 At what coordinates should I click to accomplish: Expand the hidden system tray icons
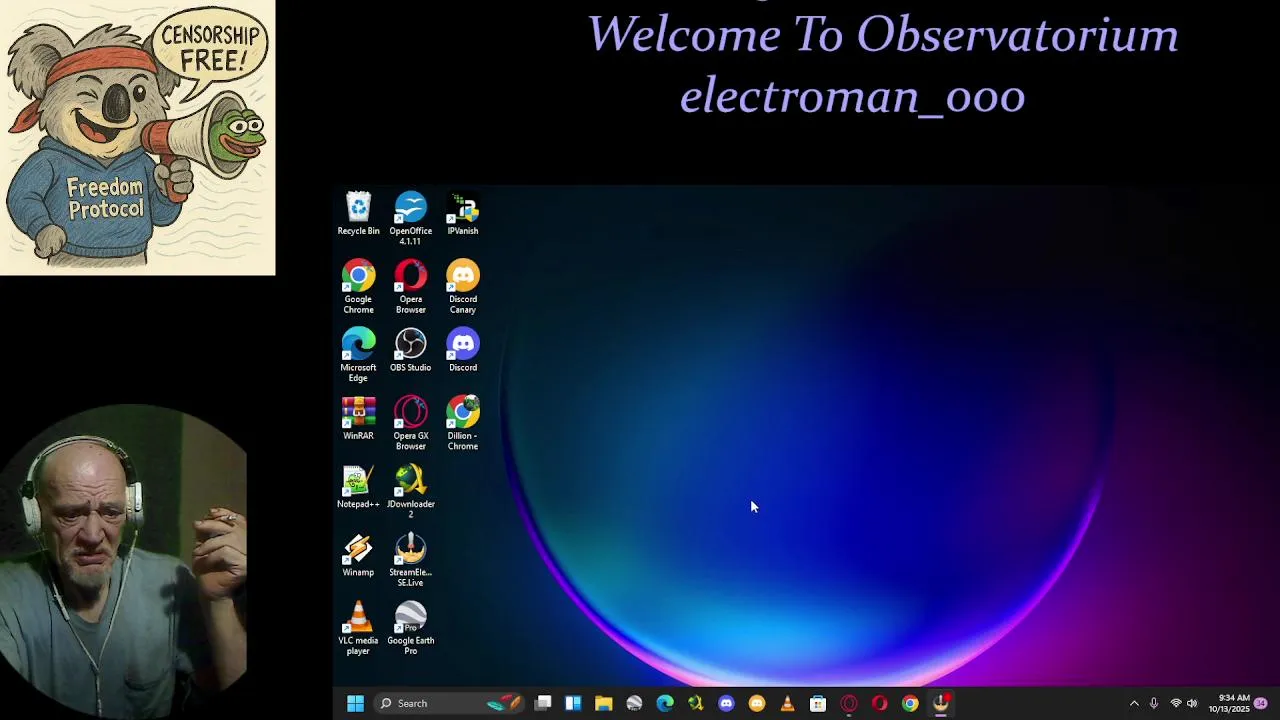[x=1134, y=703]
